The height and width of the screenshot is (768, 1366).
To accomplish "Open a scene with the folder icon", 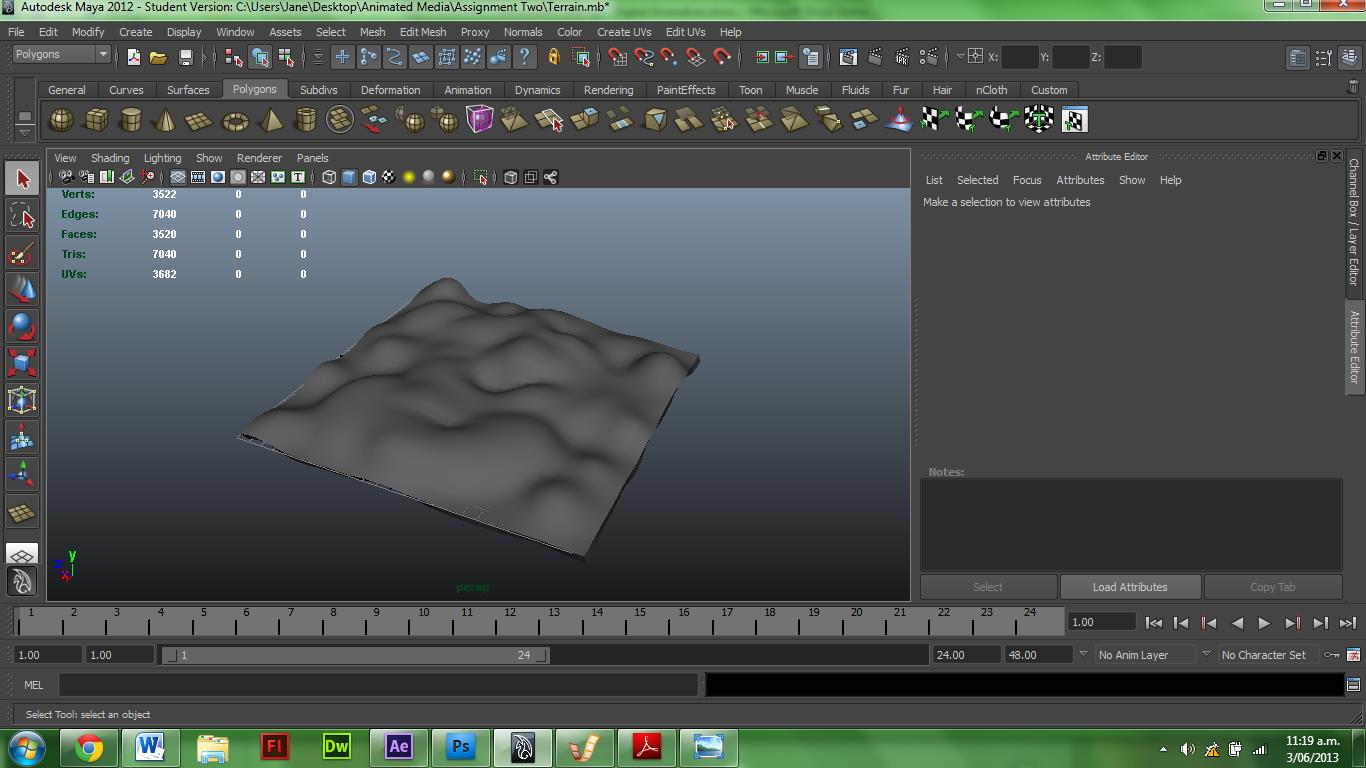I will pyautogui.click(x=158, y=57).
